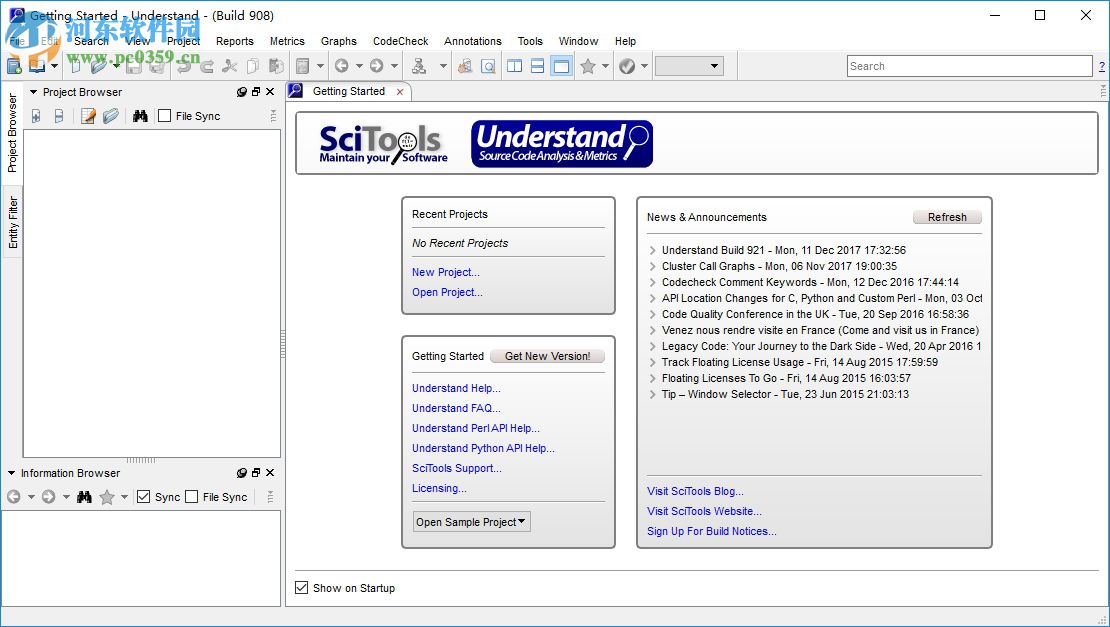
Task: Click inside the Search field
Action: pyautogui.click(x=968, y=66)
